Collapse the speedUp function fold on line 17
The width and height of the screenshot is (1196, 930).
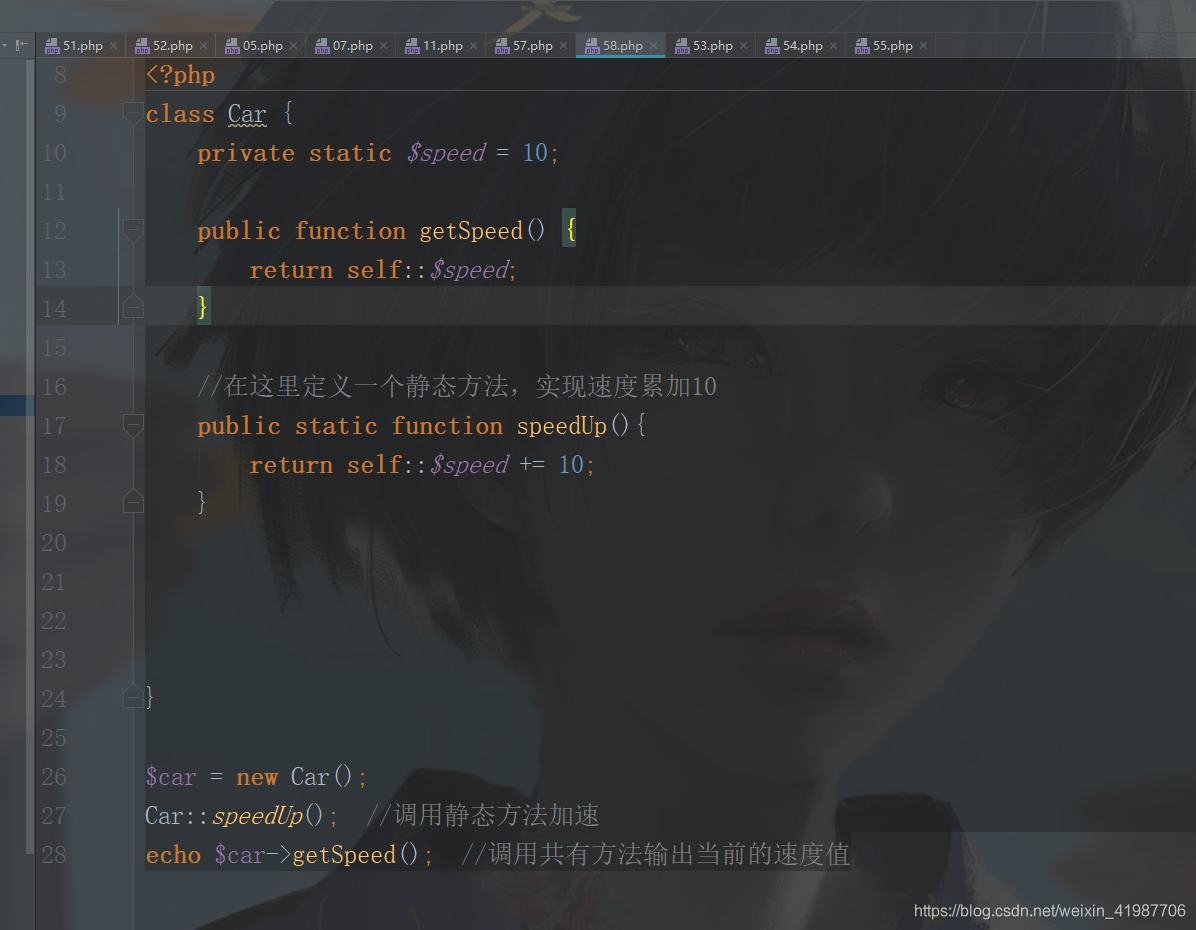133,425
